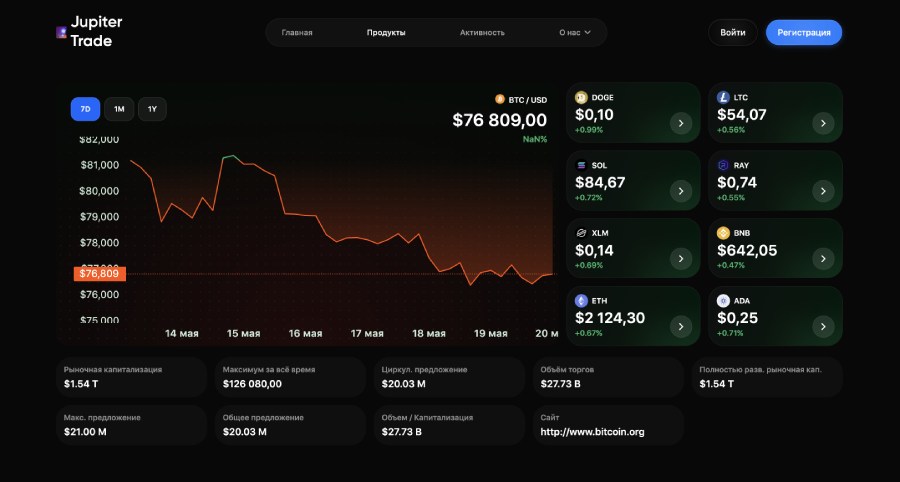900x482 pixels.
Task: Open DOGE card arrow button
Action: pyautogui.click(x=681, y=123)
